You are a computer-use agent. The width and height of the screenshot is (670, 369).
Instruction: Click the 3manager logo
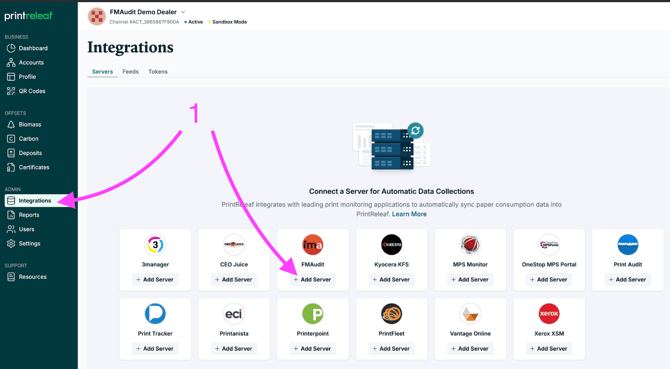[155, 245]
